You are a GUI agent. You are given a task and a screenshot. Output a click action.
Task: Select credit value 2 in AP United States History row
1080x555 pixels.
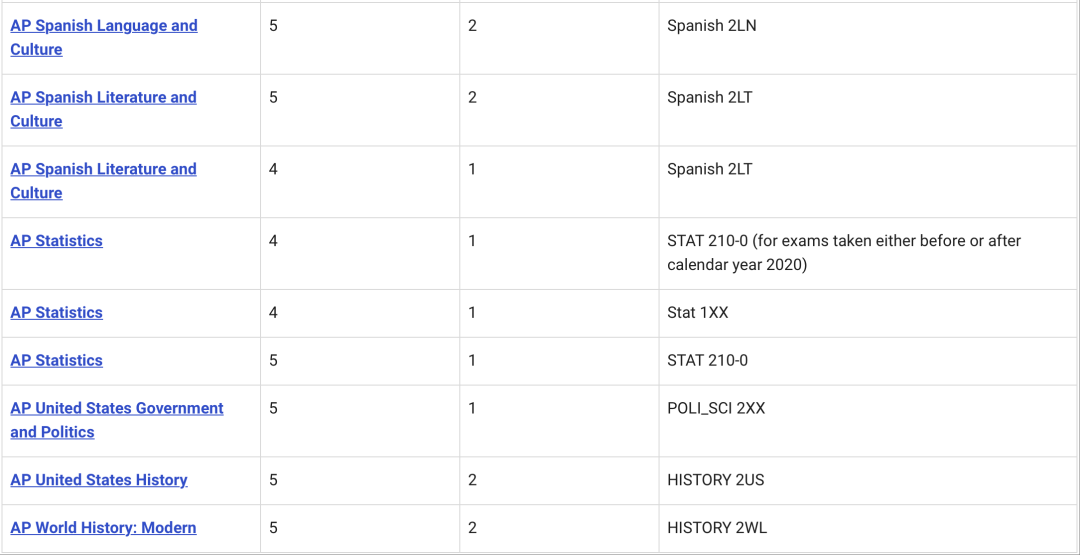pos(472,480)
